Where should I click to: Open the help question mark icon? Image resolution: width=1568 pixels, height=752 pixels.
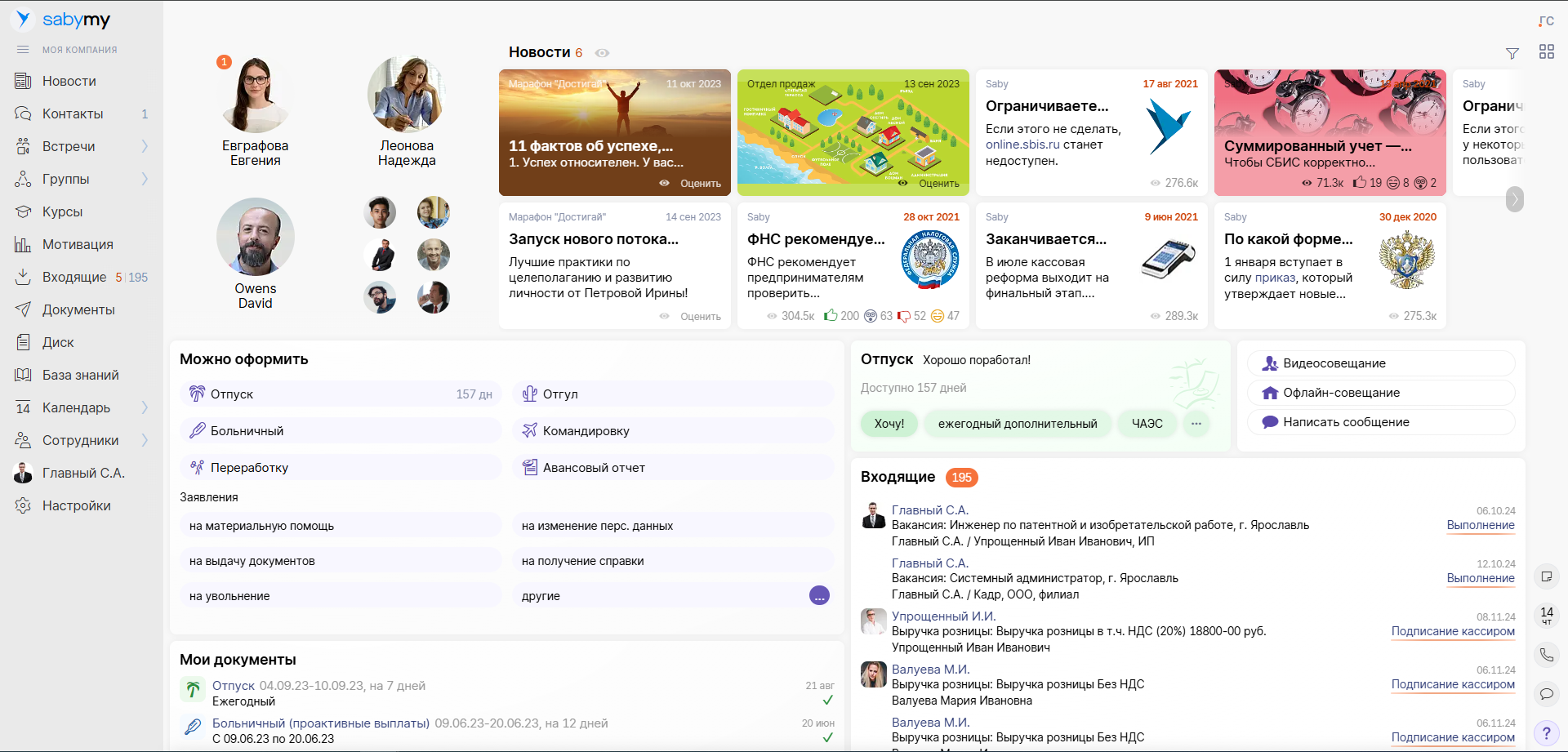click(1547, 733)
